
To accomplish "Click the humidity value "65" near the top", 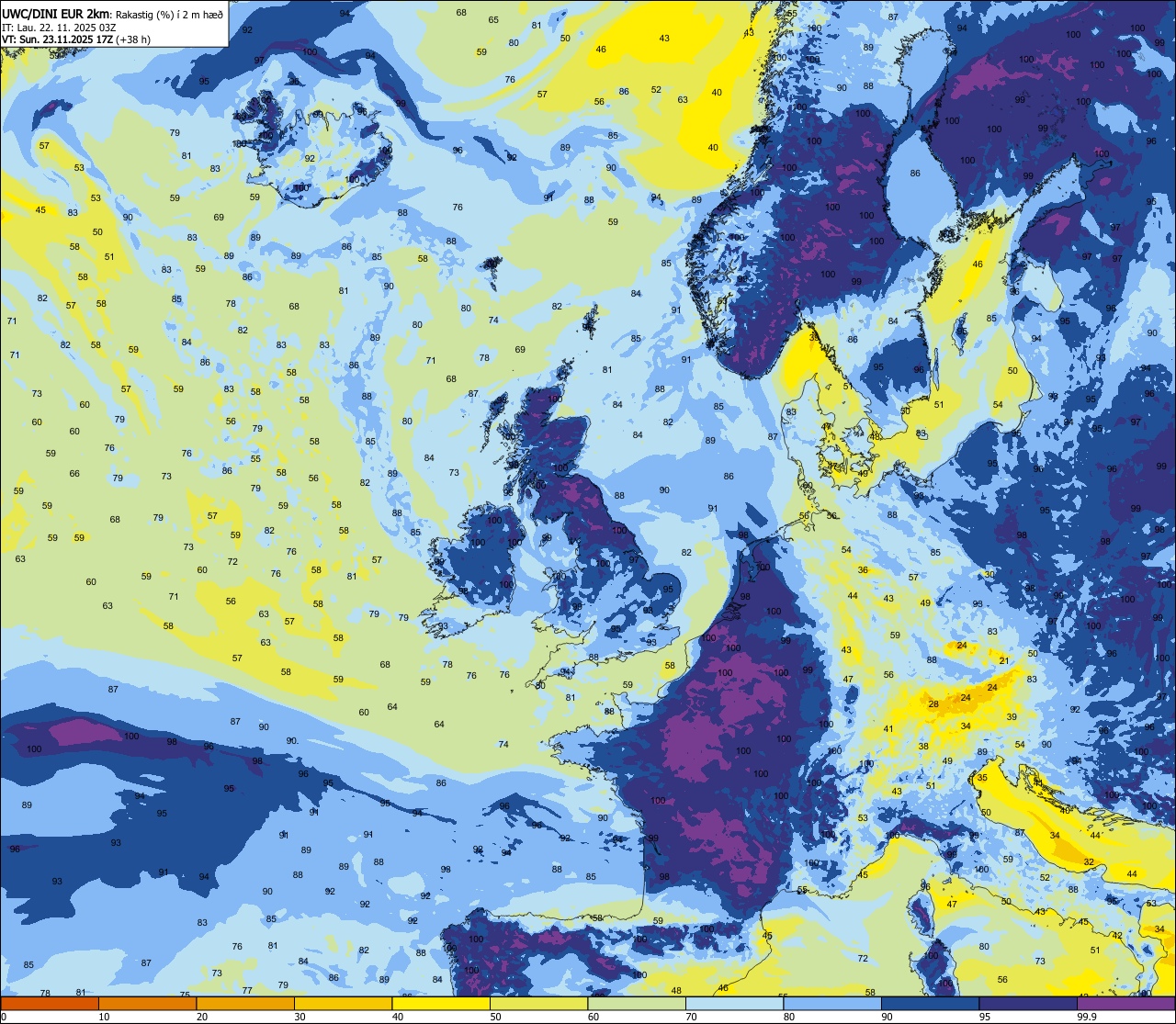I will coord(493,20).
